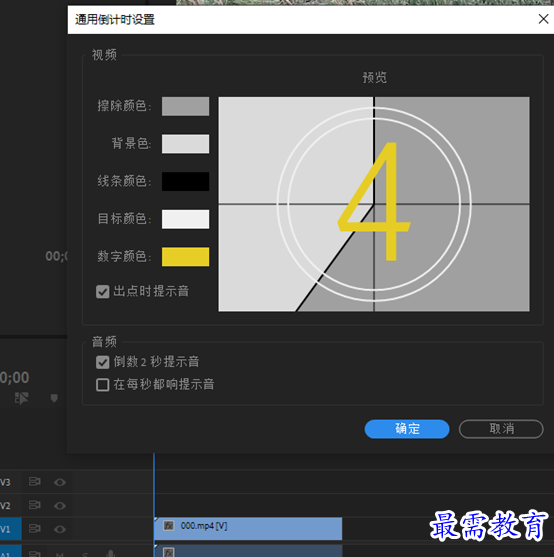Viewport: 554px width, 557px height.
Task: Click the fx badge on 000.mp4 [V] clip
Action: (x=169, y=525)
